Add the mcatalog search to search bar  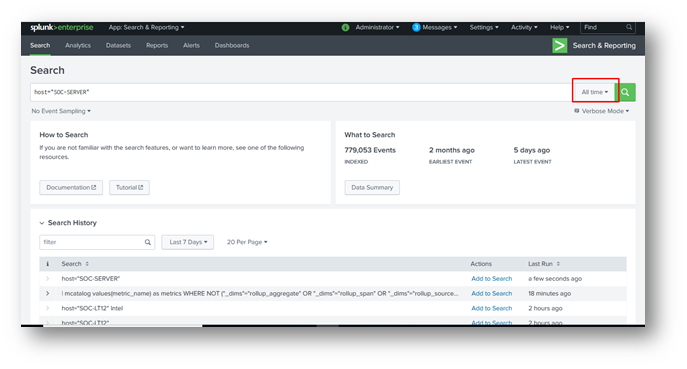(x=492, y=294)
